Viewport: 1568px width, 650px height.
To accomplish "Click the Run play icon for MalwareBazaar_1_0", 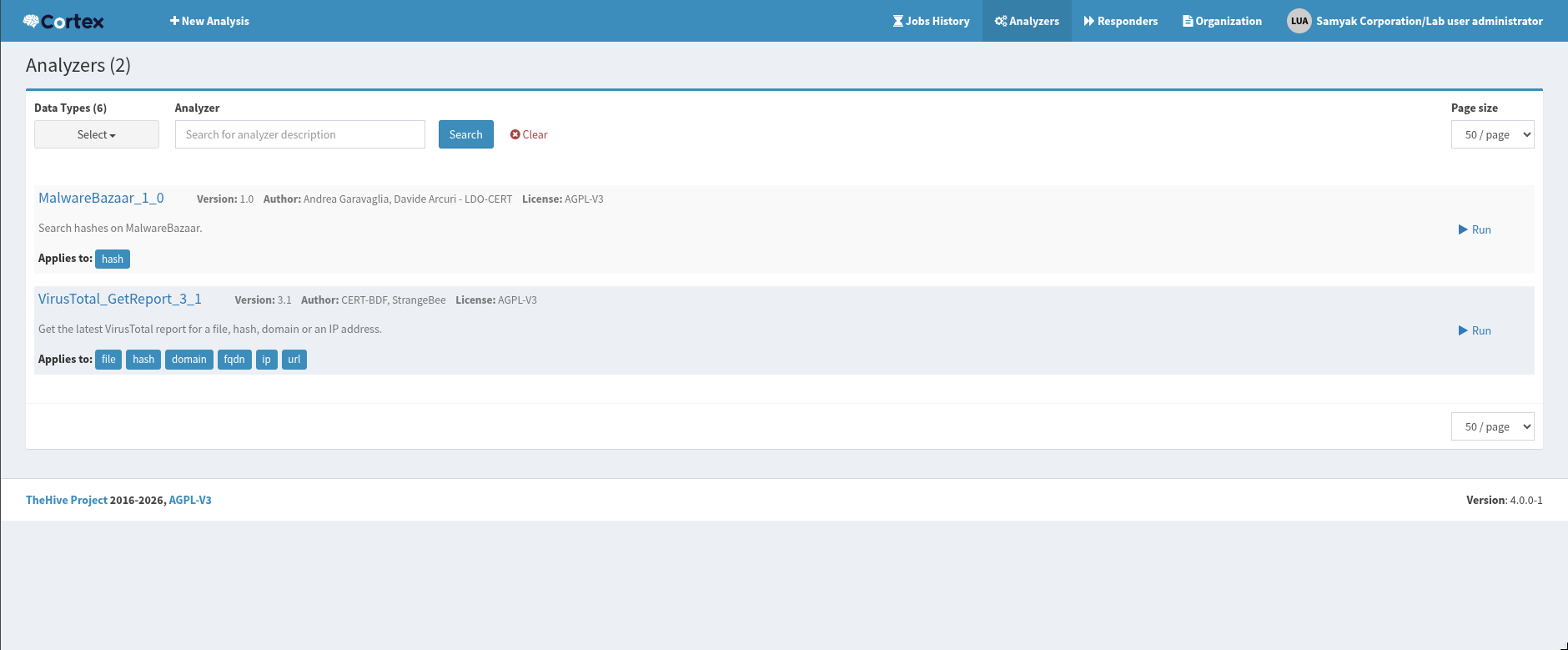I will pos(1463,229).
